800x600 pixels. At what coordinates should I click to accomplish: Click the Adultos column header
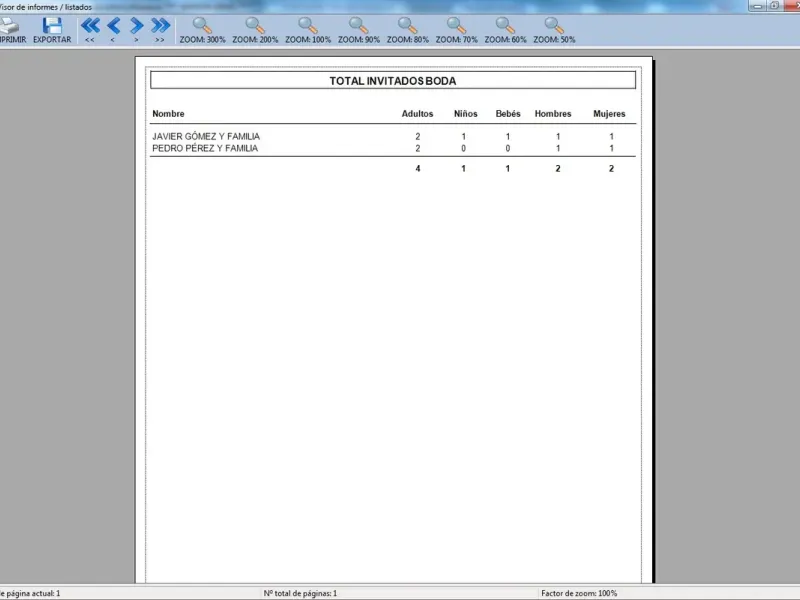point(417,114)
